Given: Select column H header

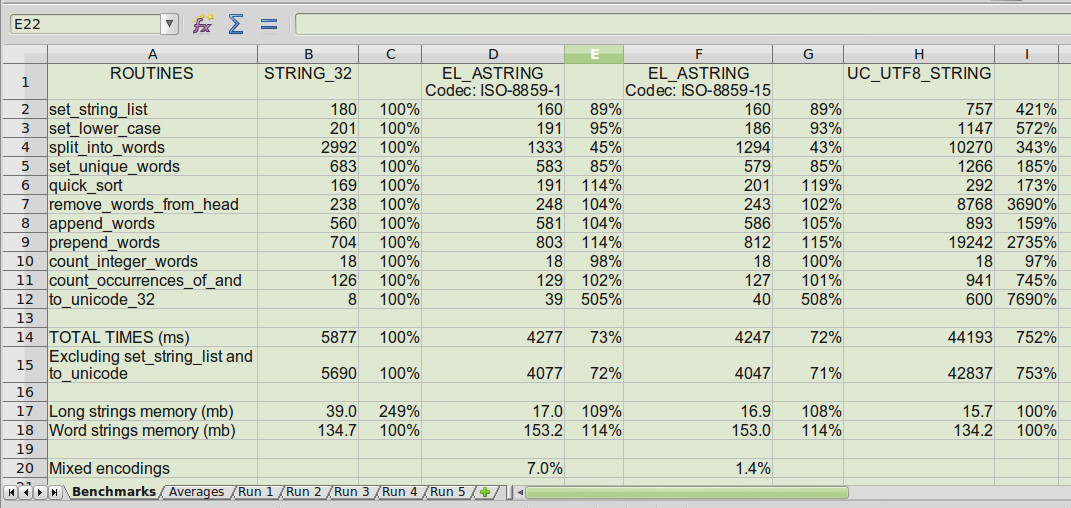Looking at the screenshot, I should 918,54.
